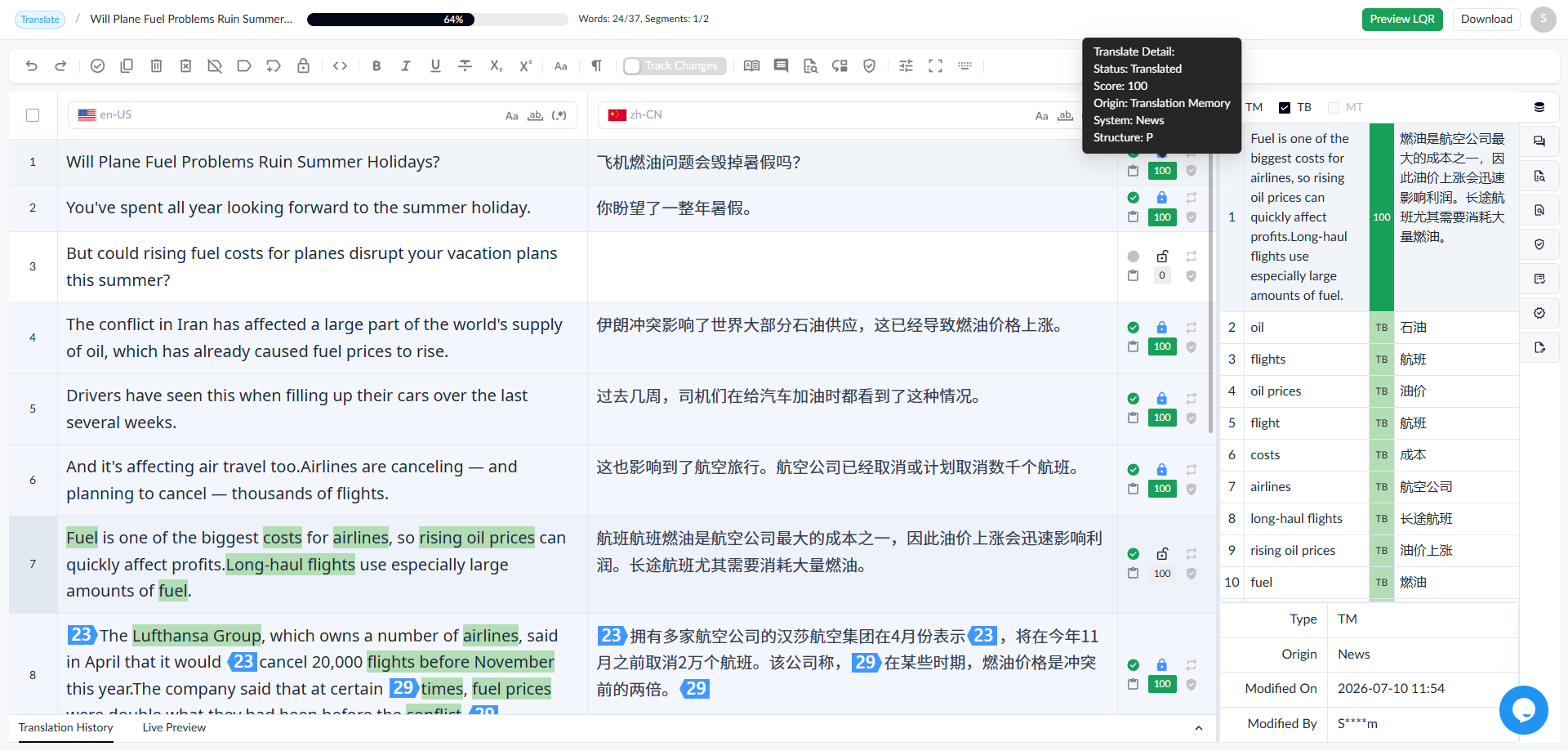This screenshot has width=1568, height=751.
Task: Tick the select-all segments checkbox
Action: click(x=33, y=115)
